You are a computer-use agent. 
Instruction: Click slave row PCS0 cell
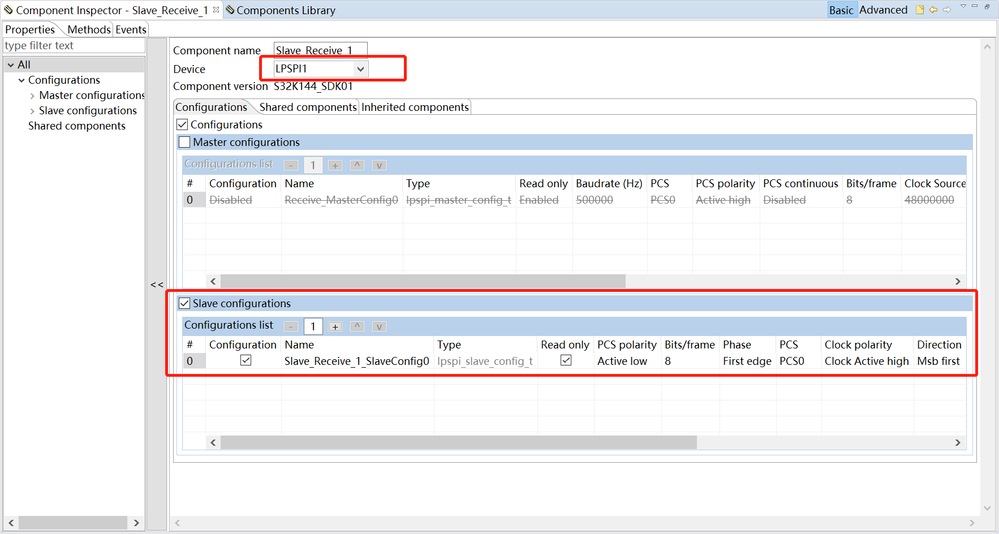point(798,361)
